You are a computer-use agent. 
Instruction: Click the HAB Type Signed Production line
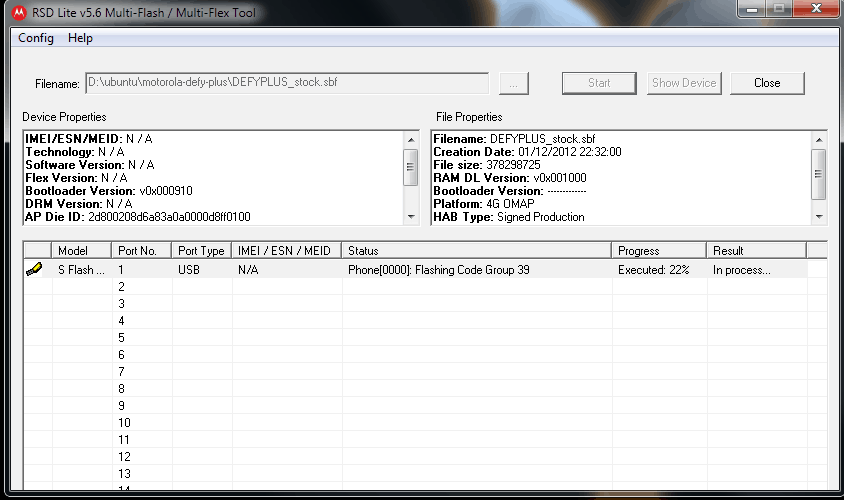[509, 217]
